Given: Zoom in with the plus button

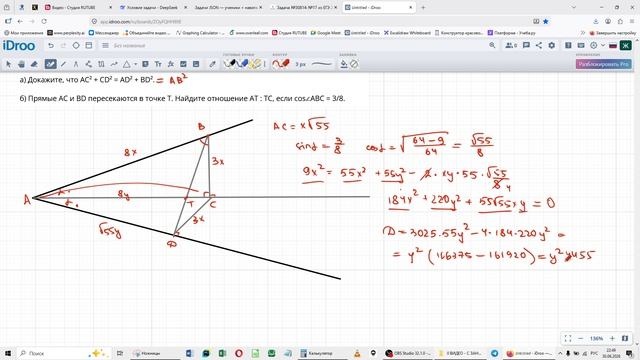Looking at the screenshot, I should tap(612, 338).
